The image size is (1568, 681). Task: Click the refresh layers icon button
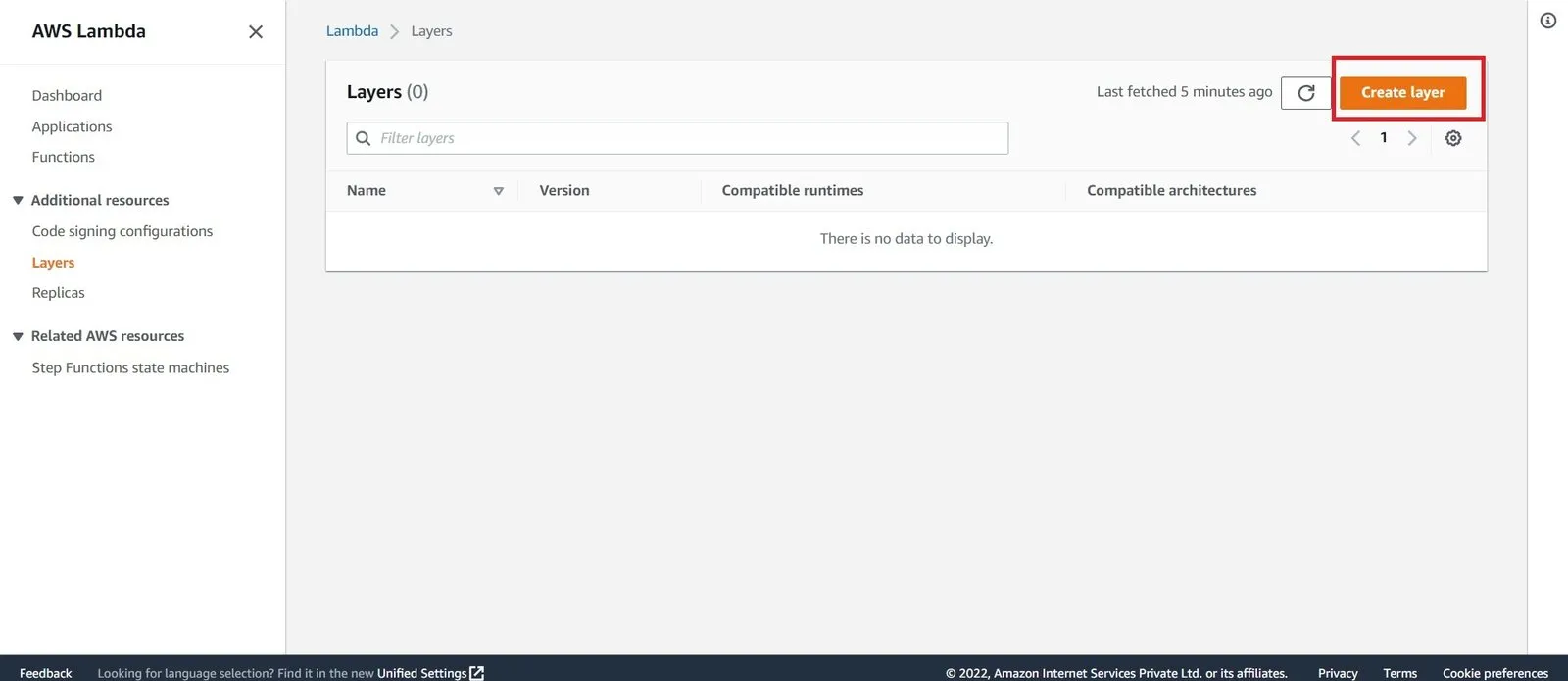tap(1305, 93)
